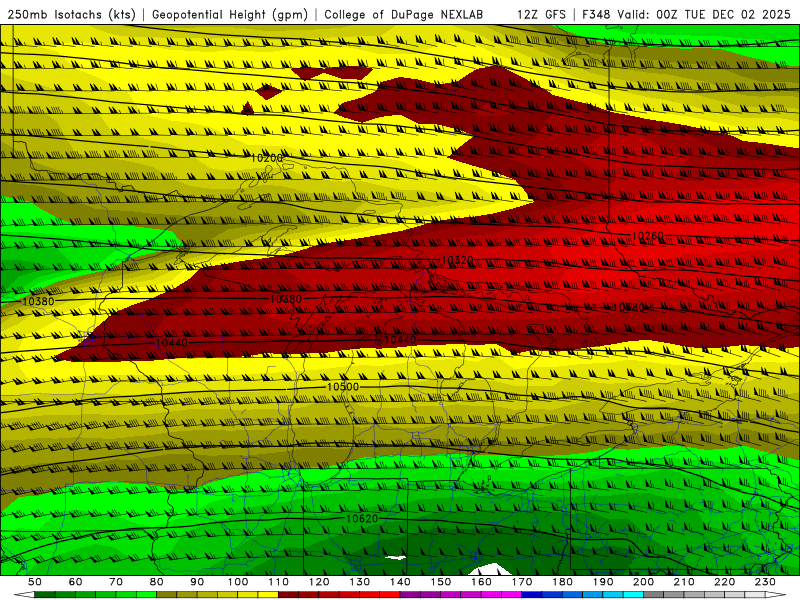
Task: Click the "College of DuPage NEXLAB" header text
Action: point(403,14)
